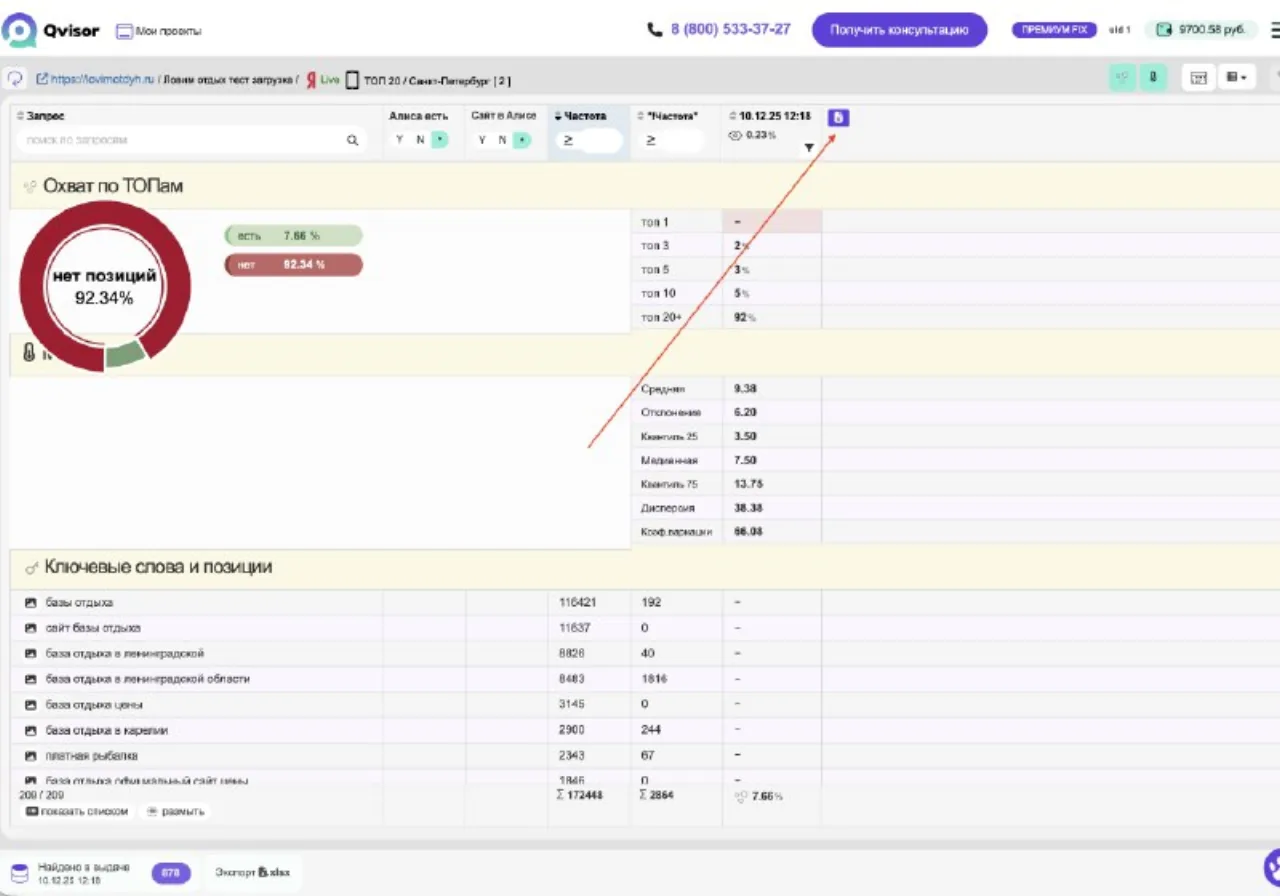Open Мои проекты in the top menu
Image resolution: width=1280 pixels, height=896 pixels.
click(159, 31)
